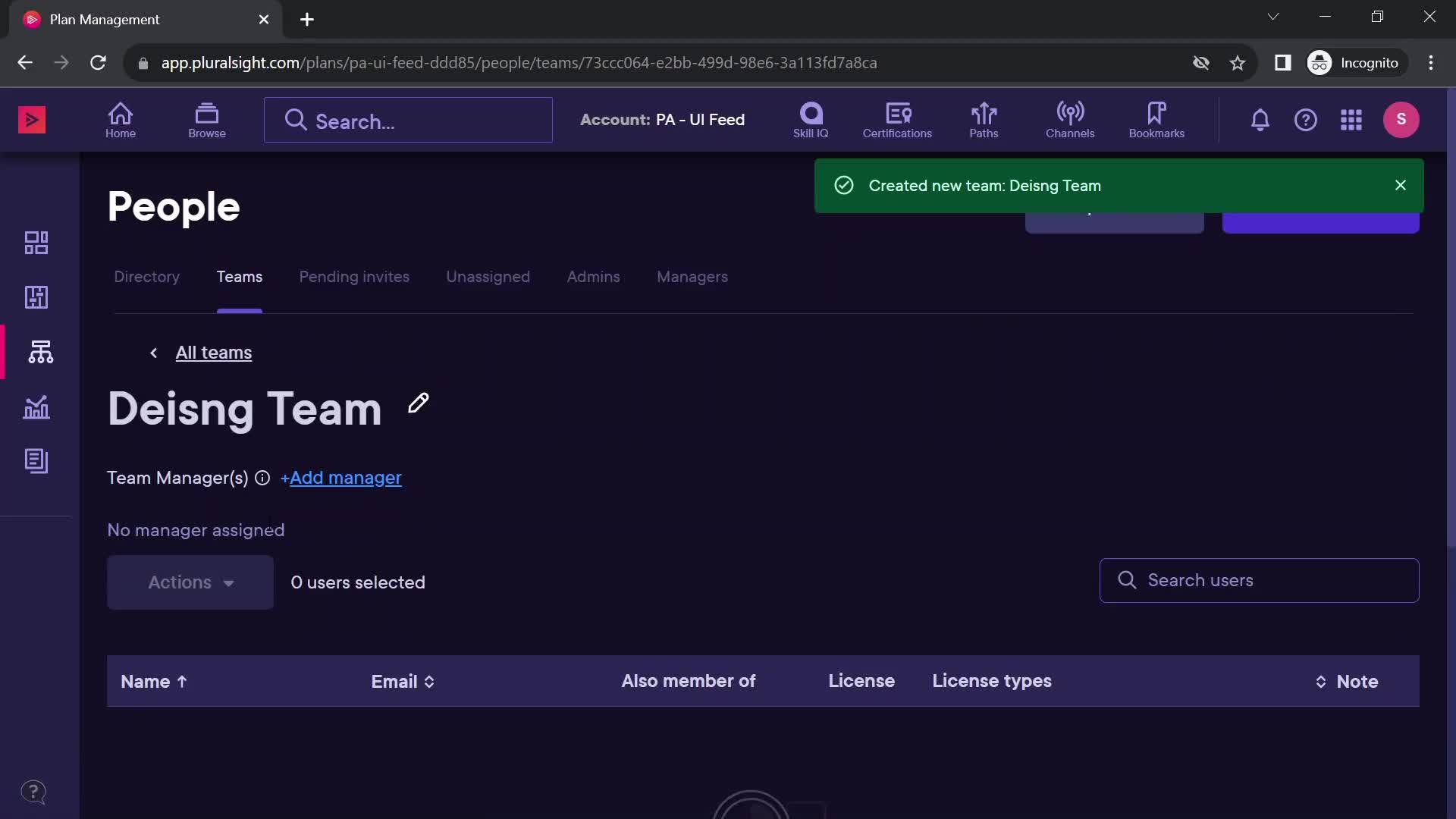This screenshot has height=819, width=1456.
Task: Switch to the Admins tab
Action: 593,276
